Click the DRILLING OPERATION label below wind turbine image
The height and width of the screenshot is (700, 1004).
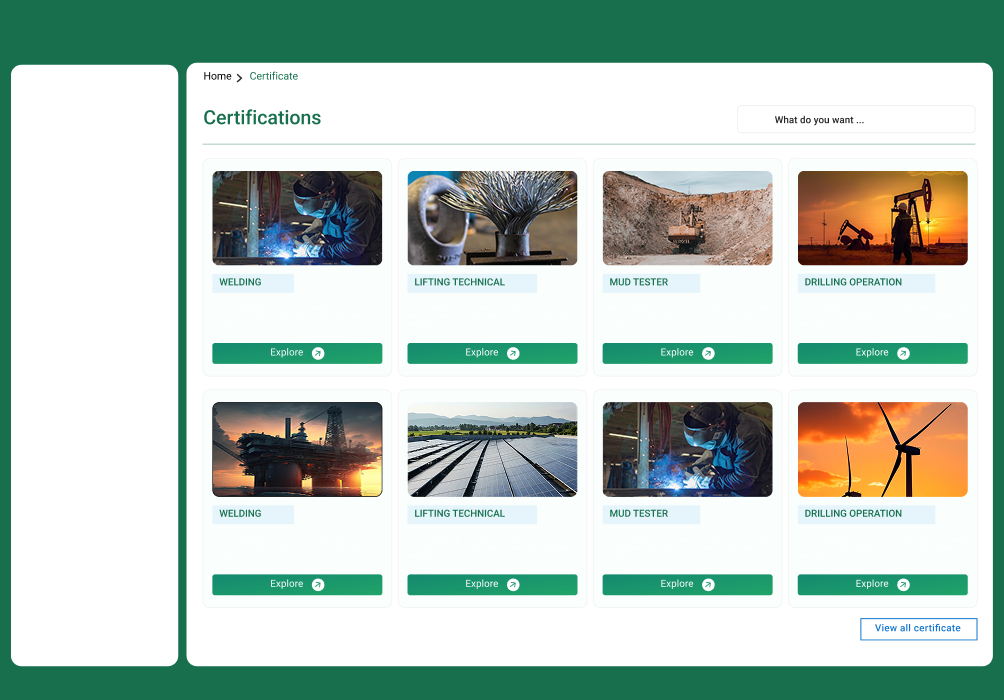[x=853, y=514]
